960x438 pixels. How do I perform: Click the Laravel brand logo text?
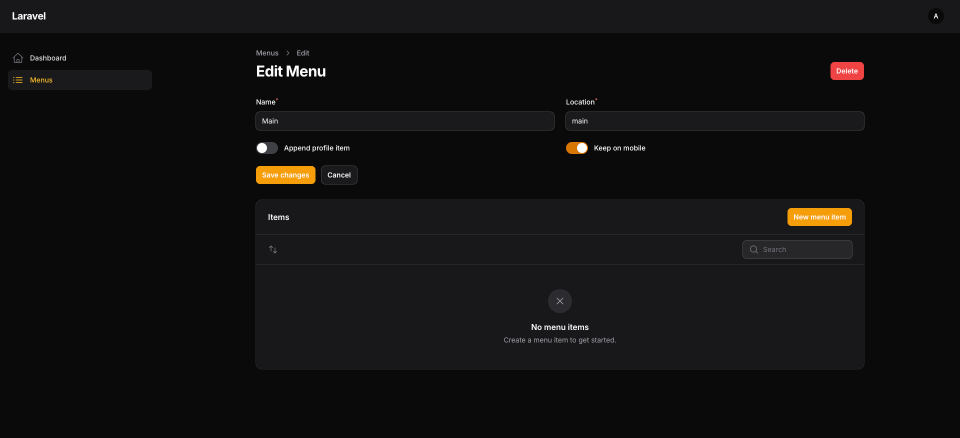coord(29,16)
